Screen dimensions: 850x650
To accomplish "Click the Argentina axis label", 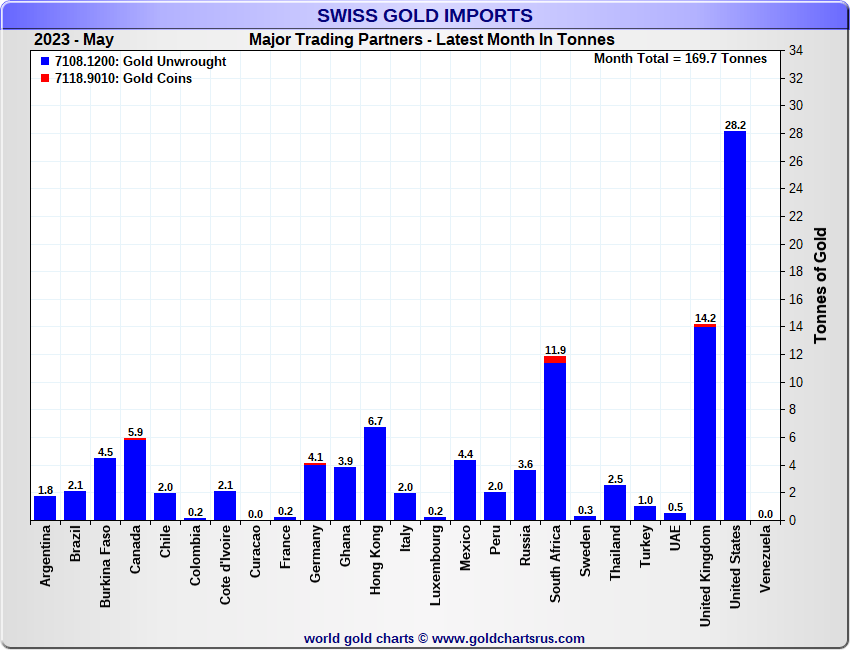I will 45,560.
